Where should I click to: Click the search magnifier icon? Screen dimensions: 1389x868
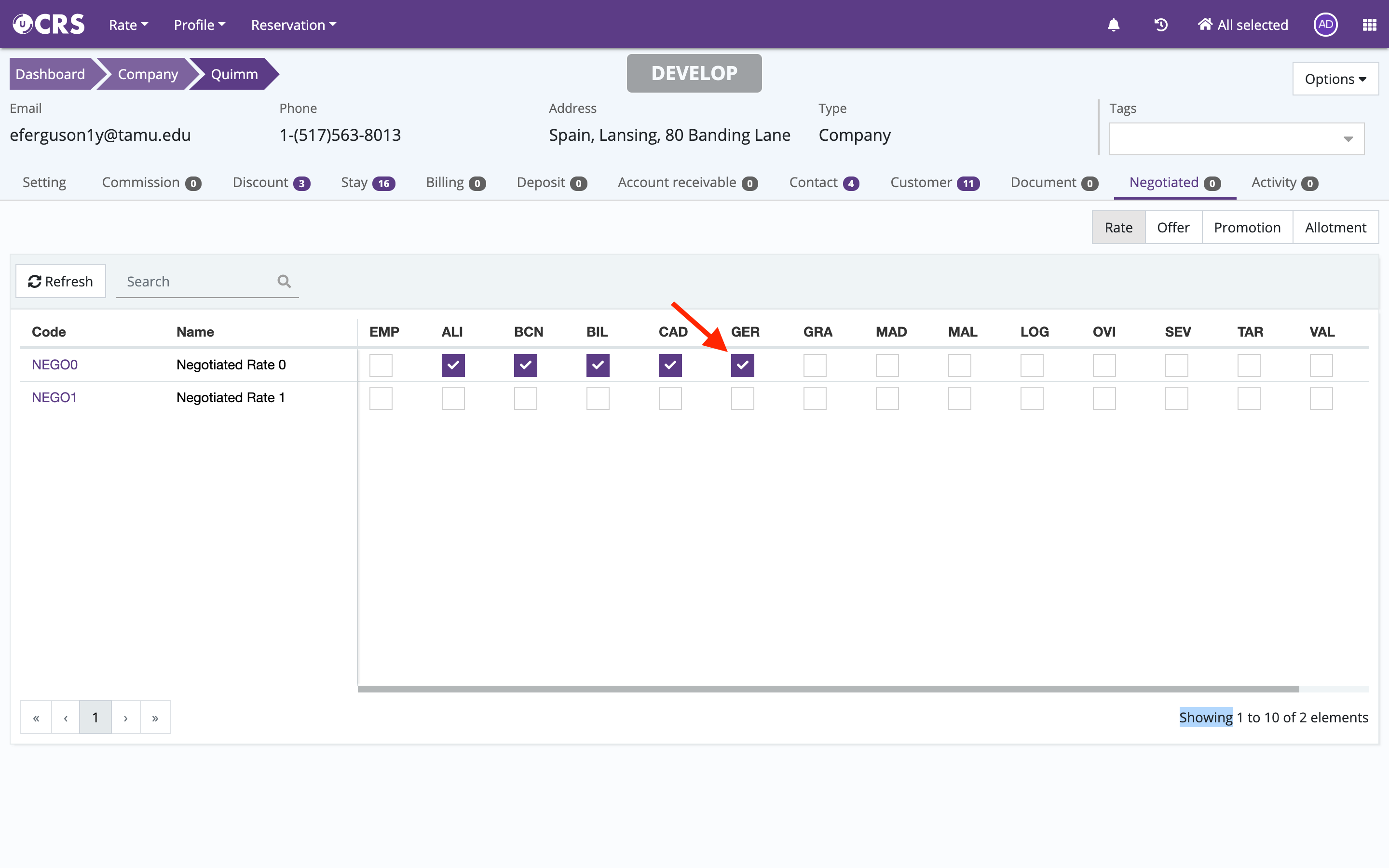[284, 281]
